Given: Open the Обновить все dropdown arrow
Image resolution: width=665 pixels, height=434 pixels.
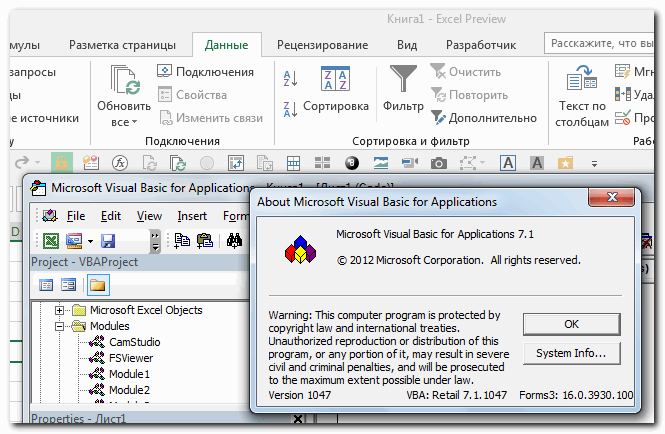Looking at the screenshot, I should coord(134,122).
